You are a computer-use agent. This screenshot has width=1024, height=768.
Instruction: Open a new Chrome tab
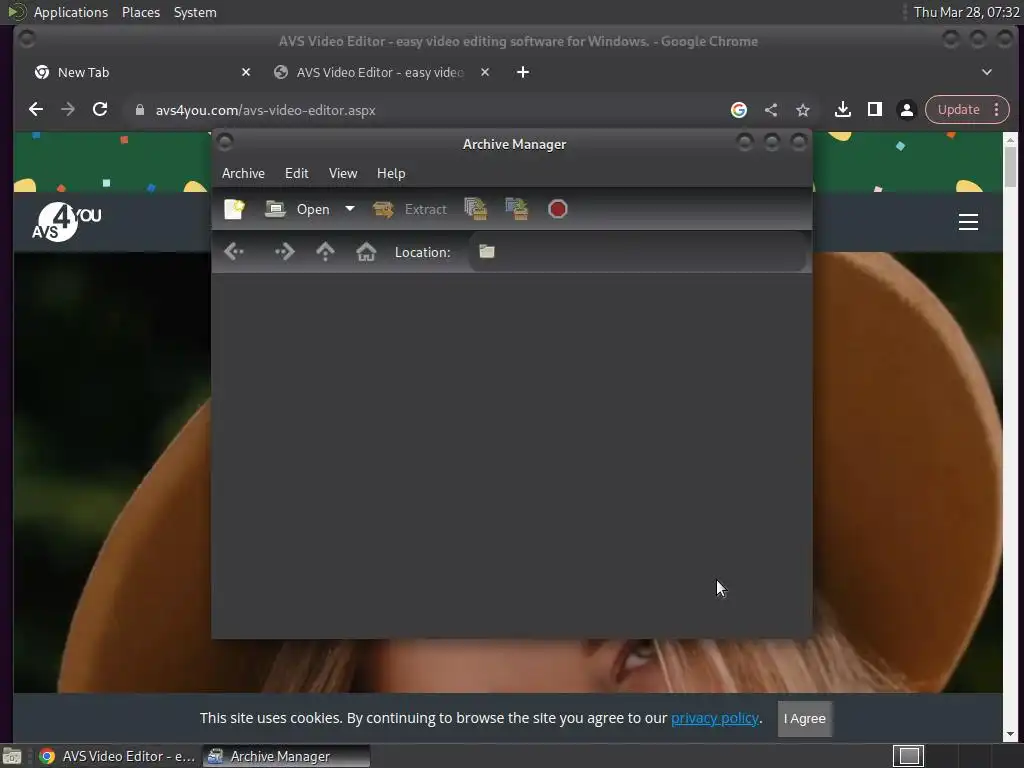pyautogui.click(x=523, y=72)
